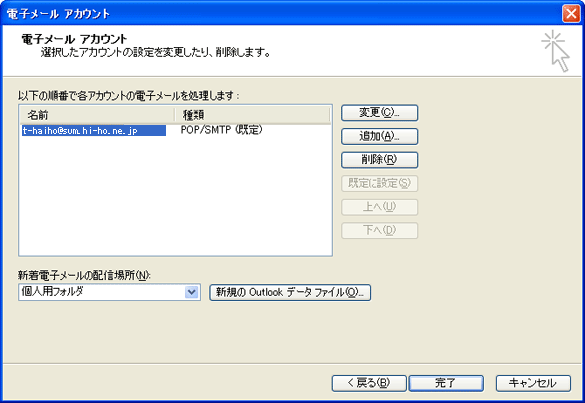Finish the wizard with 完了 button
The image size is (585, 403).
pos(446,383)
